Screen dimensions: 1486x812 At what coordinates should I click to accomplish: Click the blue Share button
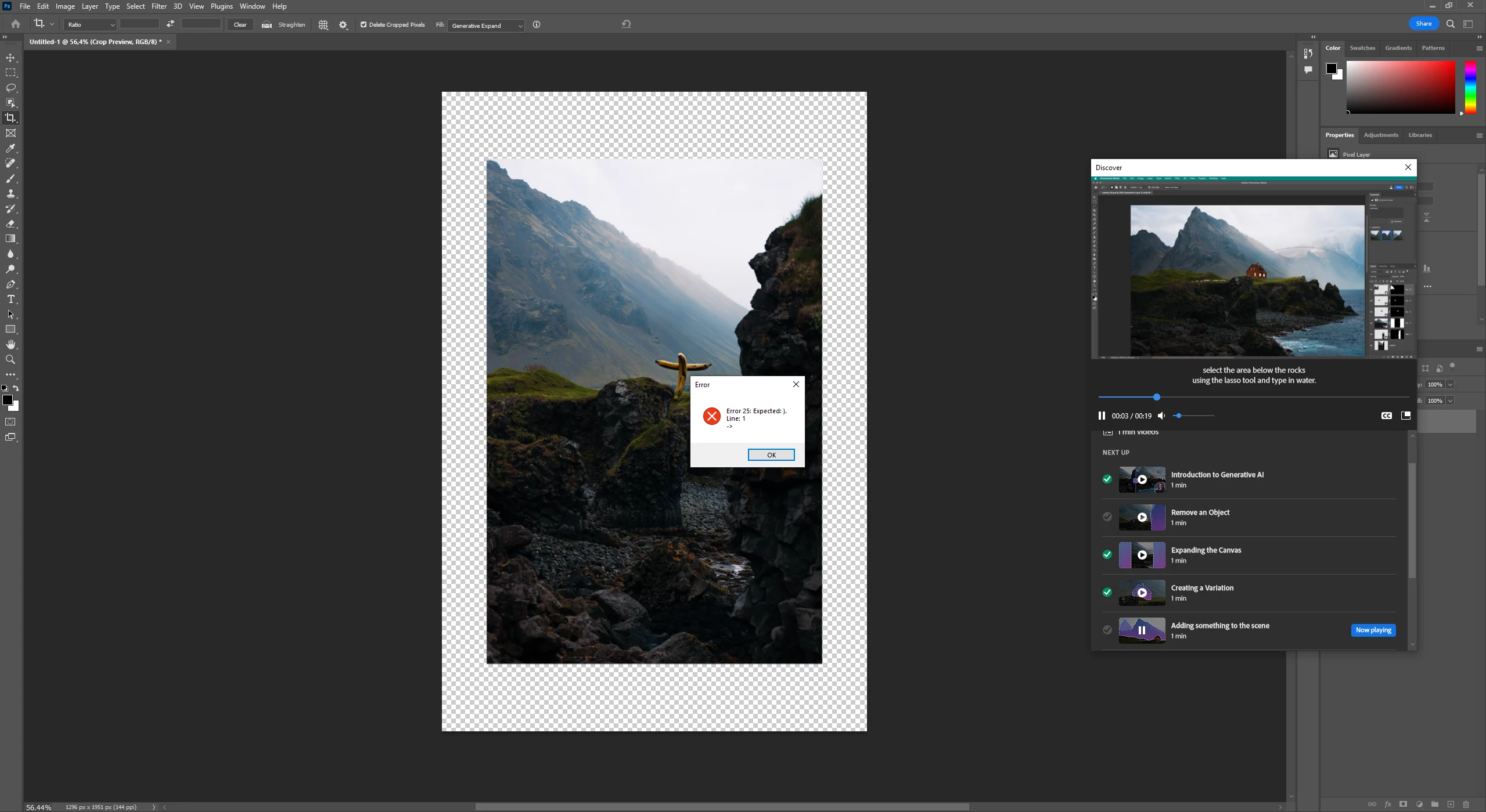(1423, 24)
